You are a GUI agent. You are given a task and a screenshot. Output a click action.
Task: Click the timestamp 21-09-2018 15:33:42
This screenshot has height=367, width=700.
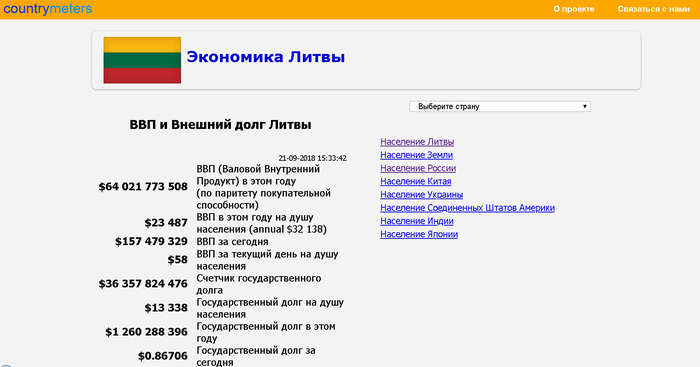click(x=312, y=158)
